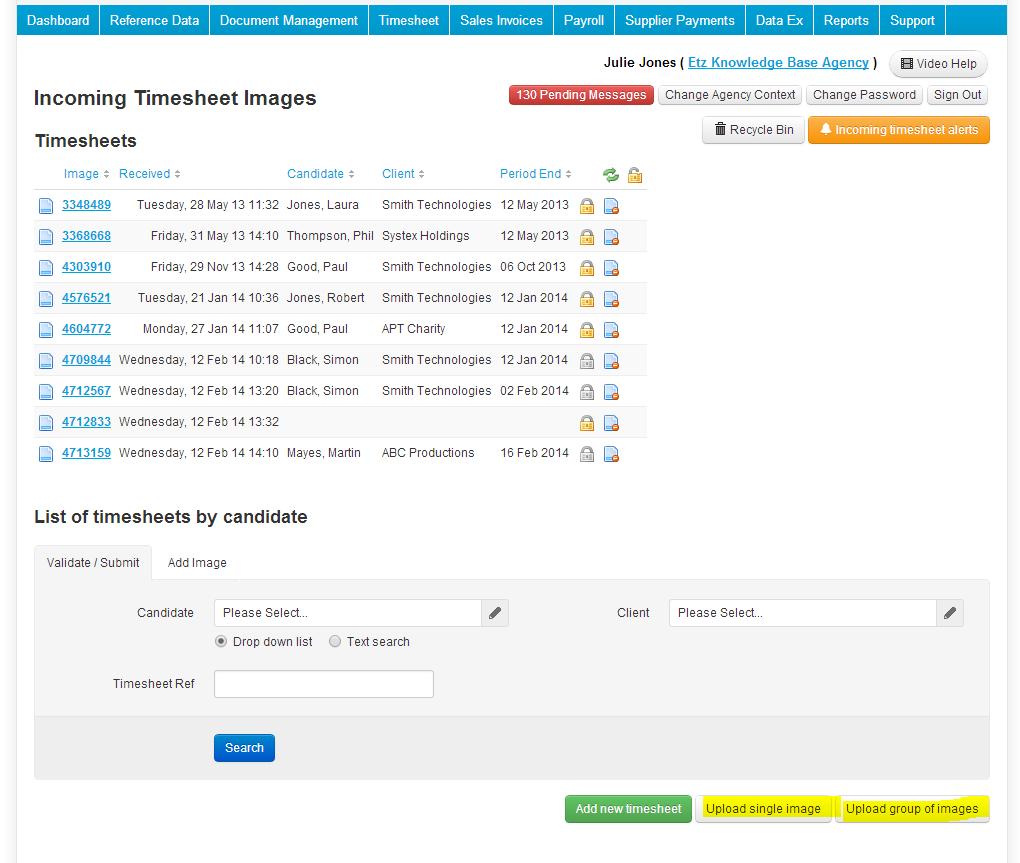
Task: Click grey lock icon for timesheet 4713159
Action: [x=587, y=454]
